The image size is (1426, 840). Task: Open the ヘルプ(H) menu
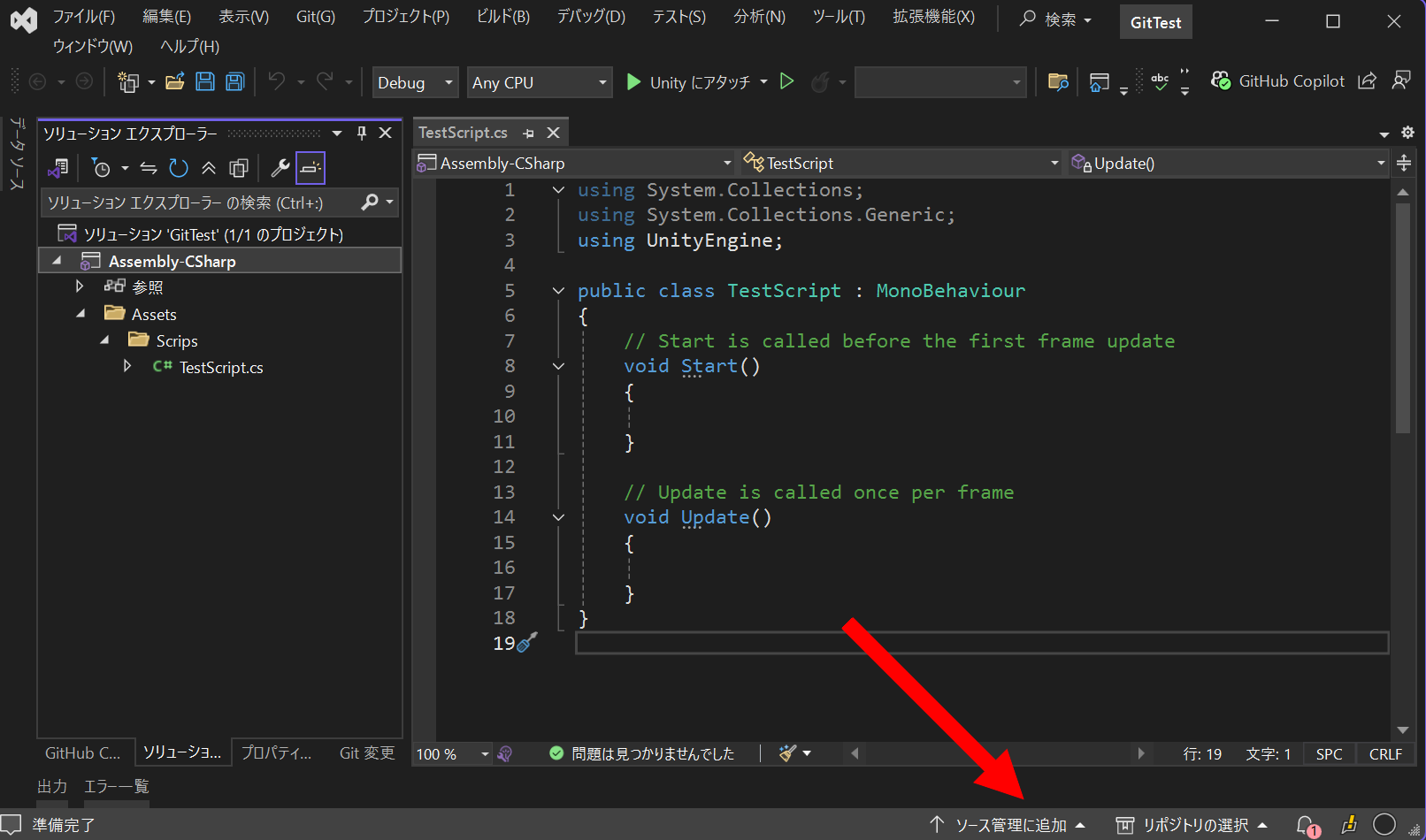[x=189, y=46]
